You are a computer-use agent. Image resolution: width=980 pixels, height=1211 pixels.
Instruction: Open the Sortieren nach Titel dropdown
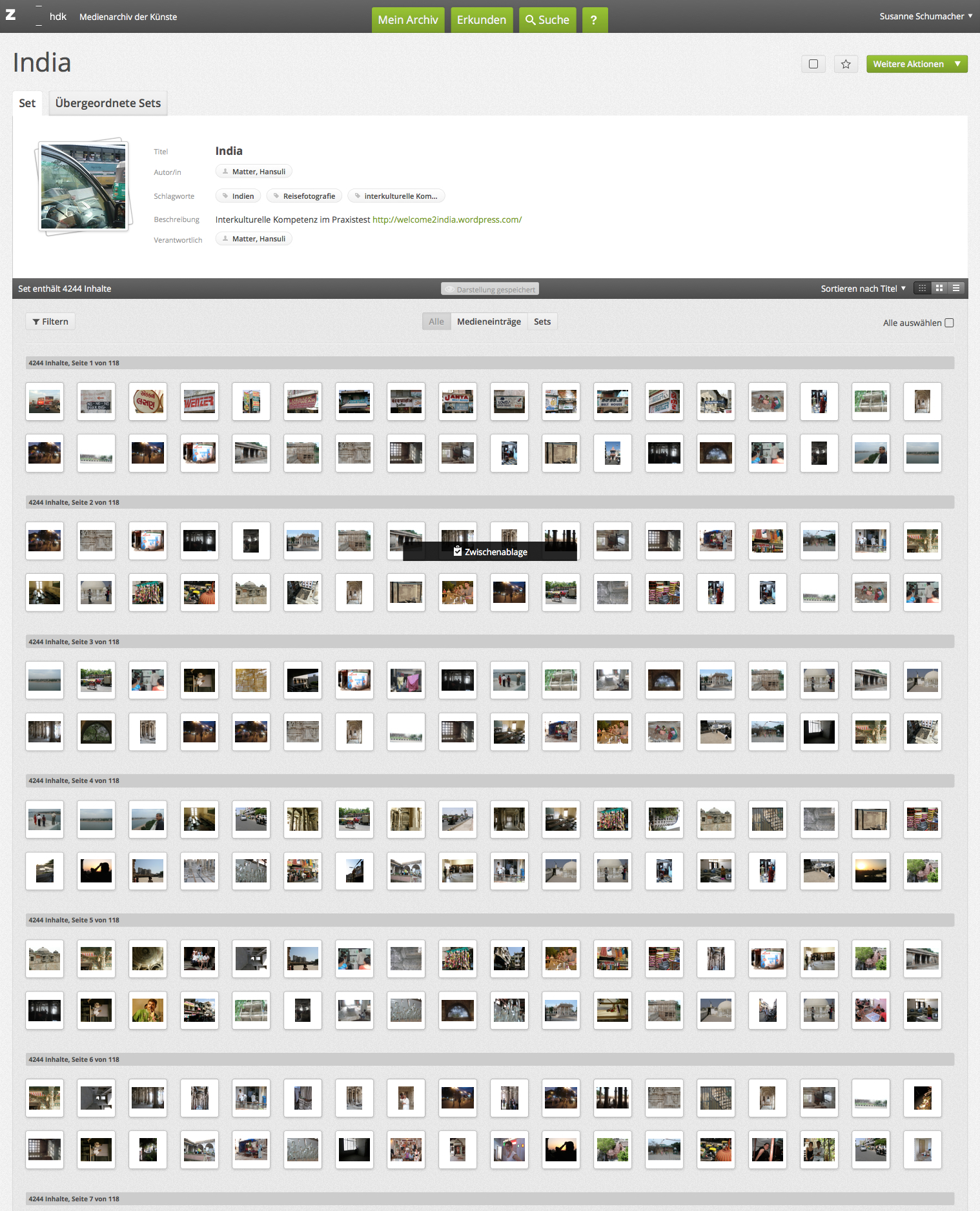pyautogui.click(x=863, y=289)
